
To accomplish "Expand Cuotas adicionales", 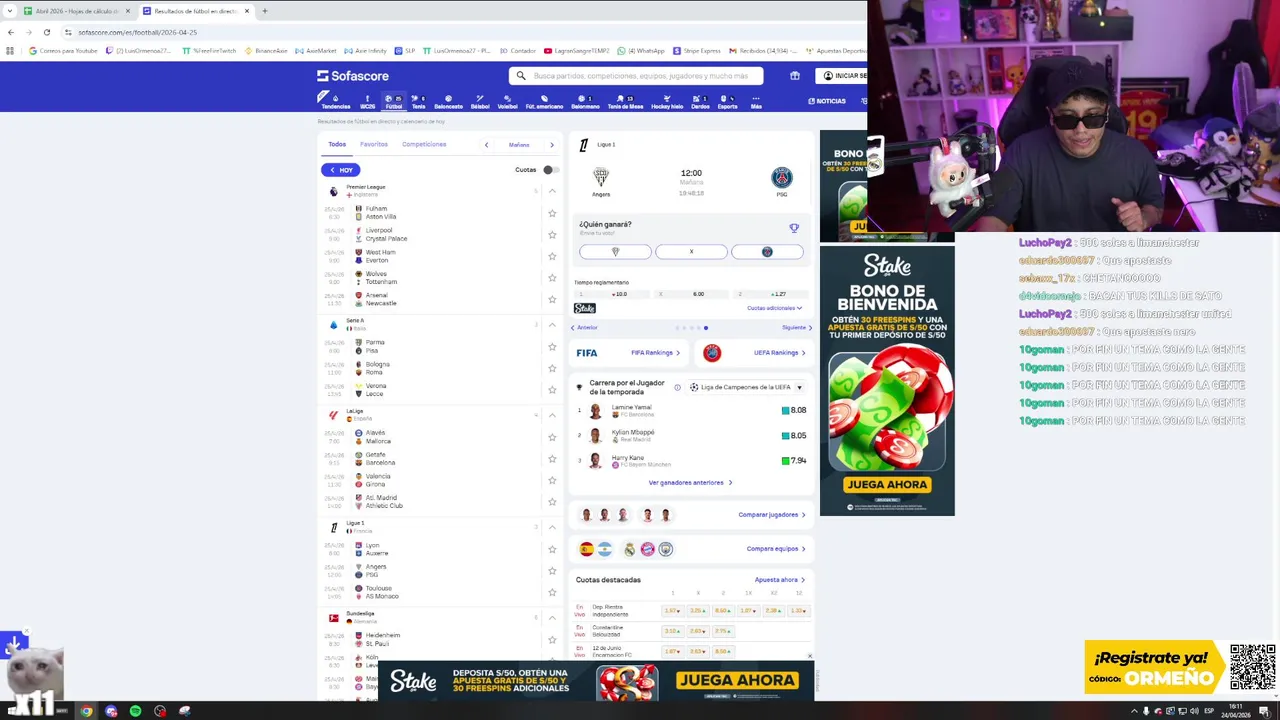I will (x=774, y=308).
